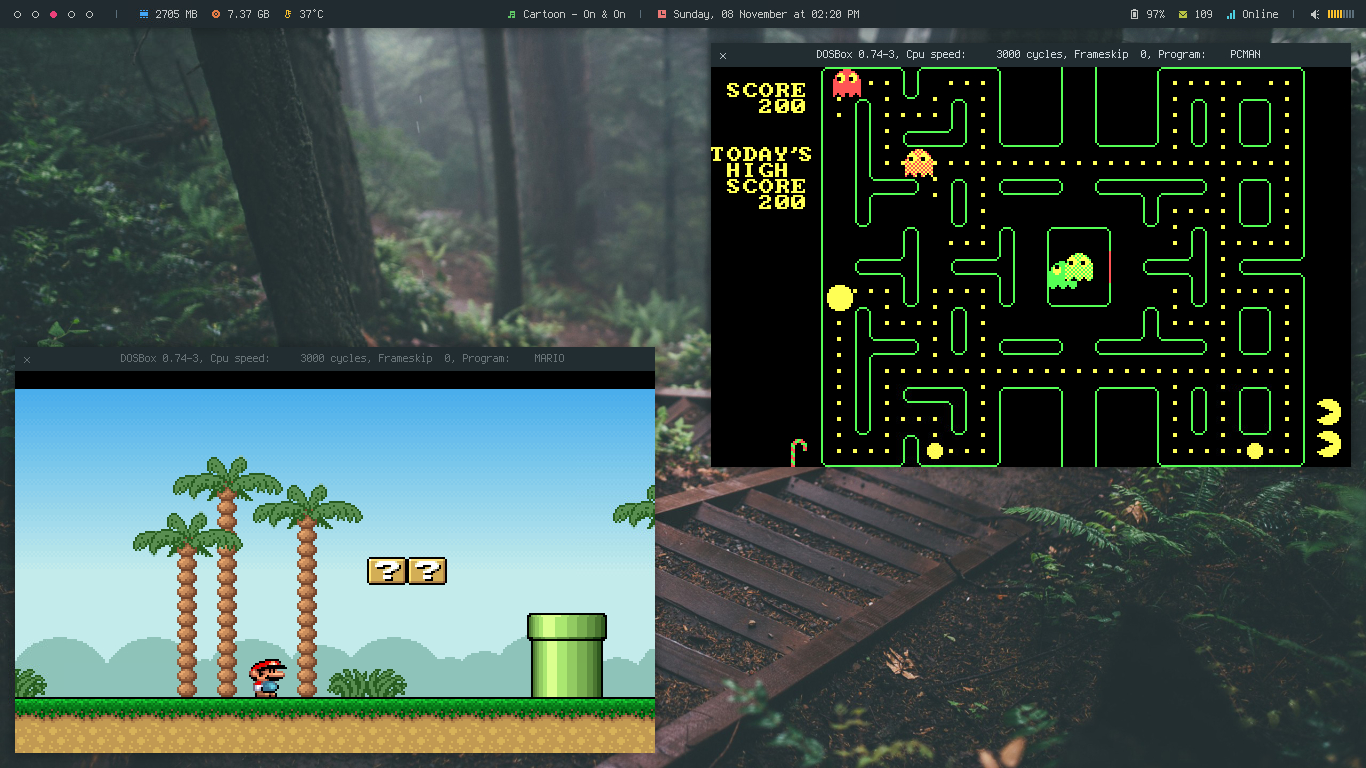
Task: Click the green music note icon
Action: click(512, 15)
